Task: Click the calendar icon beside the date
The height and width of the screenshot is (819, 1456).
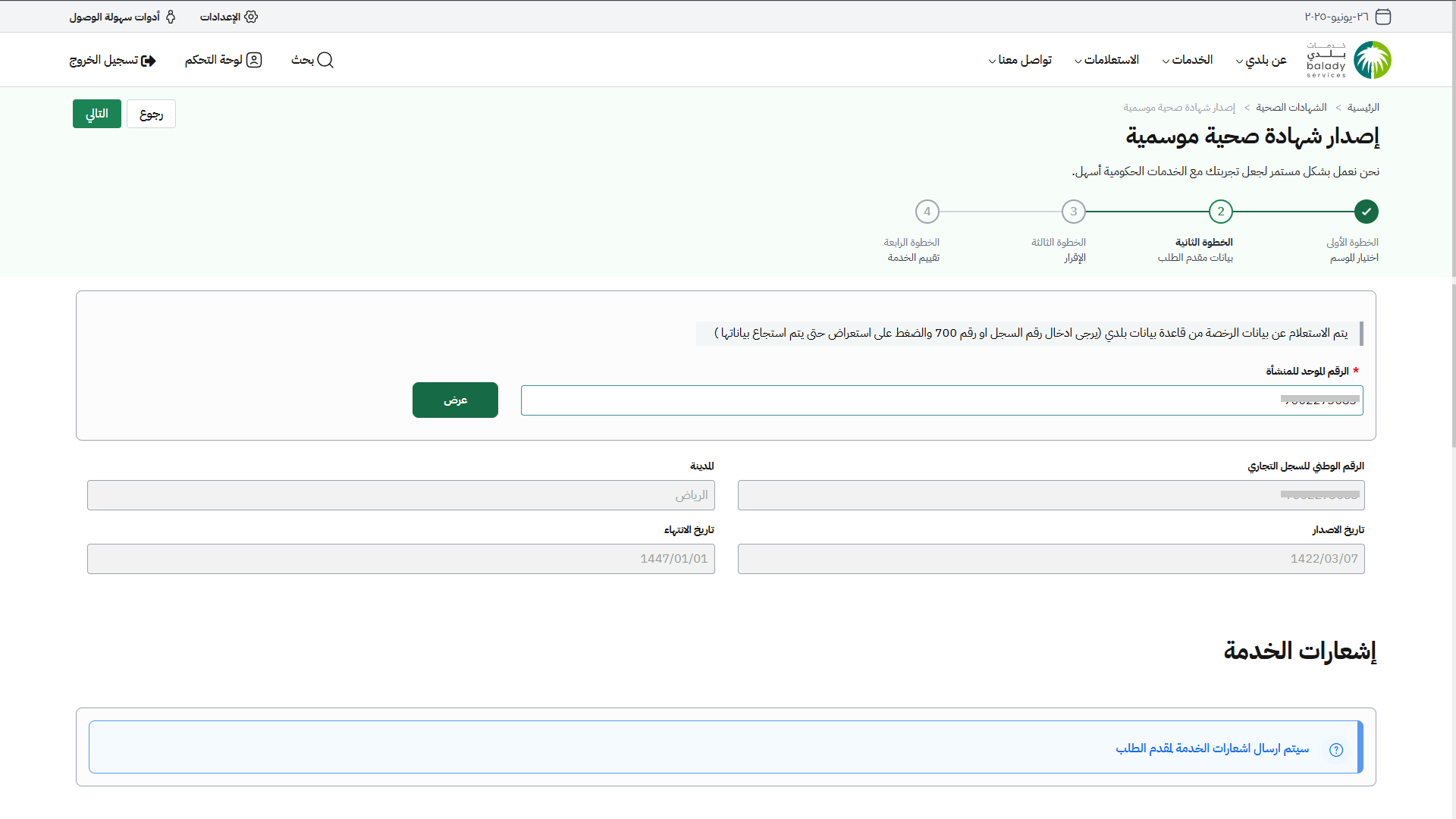Action: 1383,17
